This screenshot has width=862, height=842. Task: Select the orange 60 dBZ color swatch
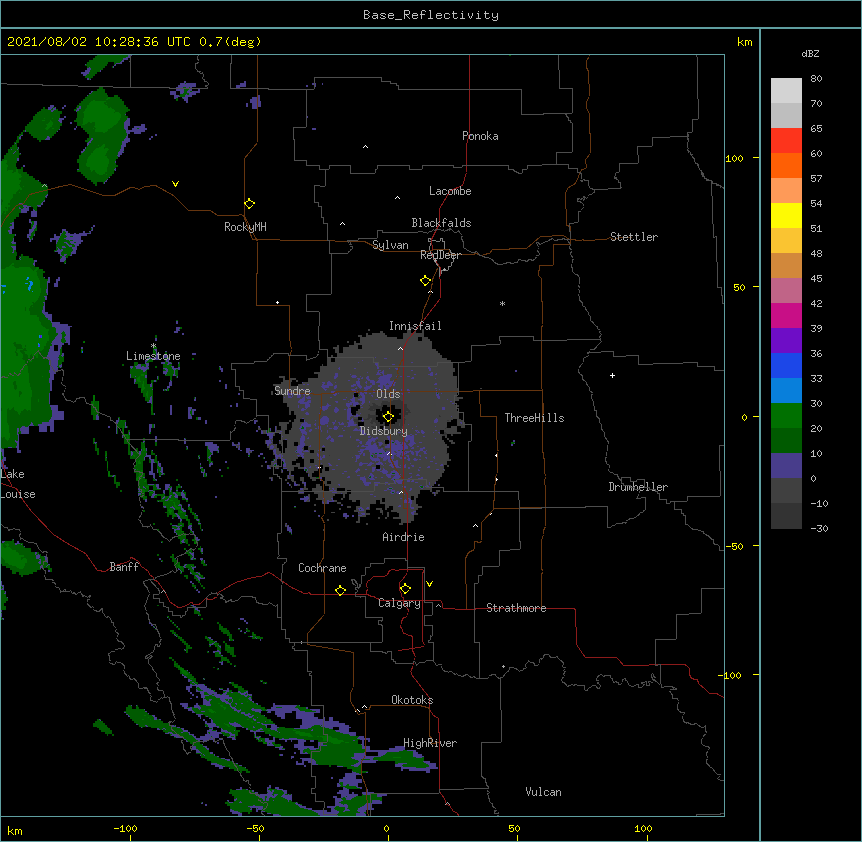pyautogui.click(x=786, y=165)
